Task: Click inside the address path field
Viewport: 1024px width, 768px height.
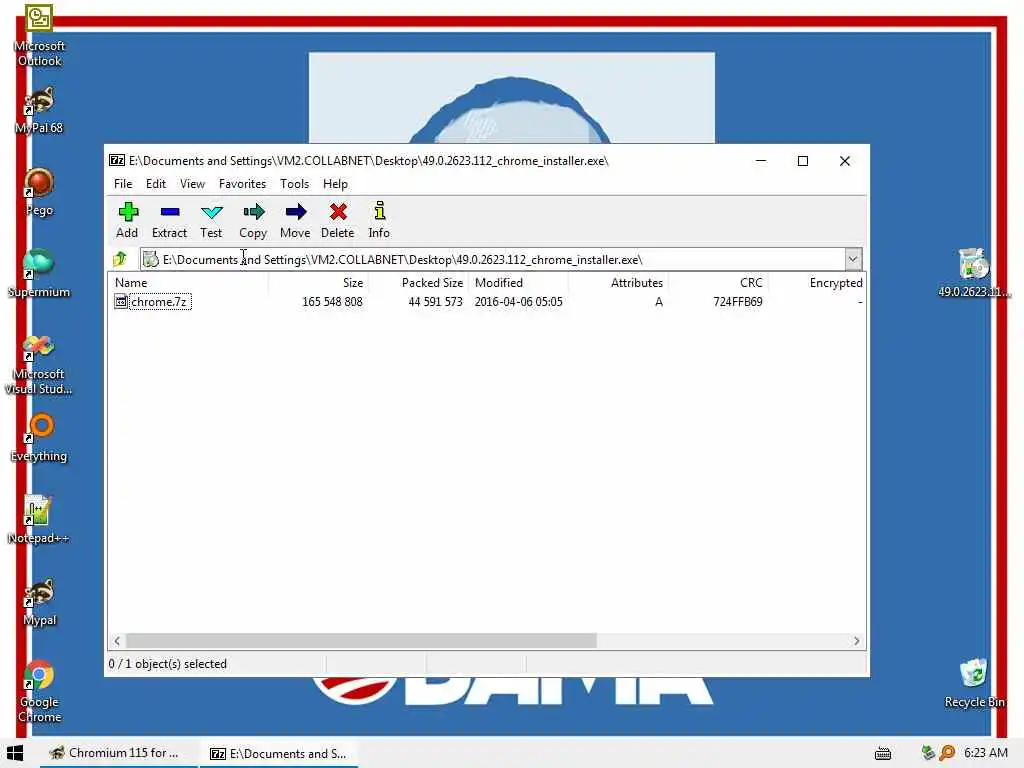Action: [491, 259]
